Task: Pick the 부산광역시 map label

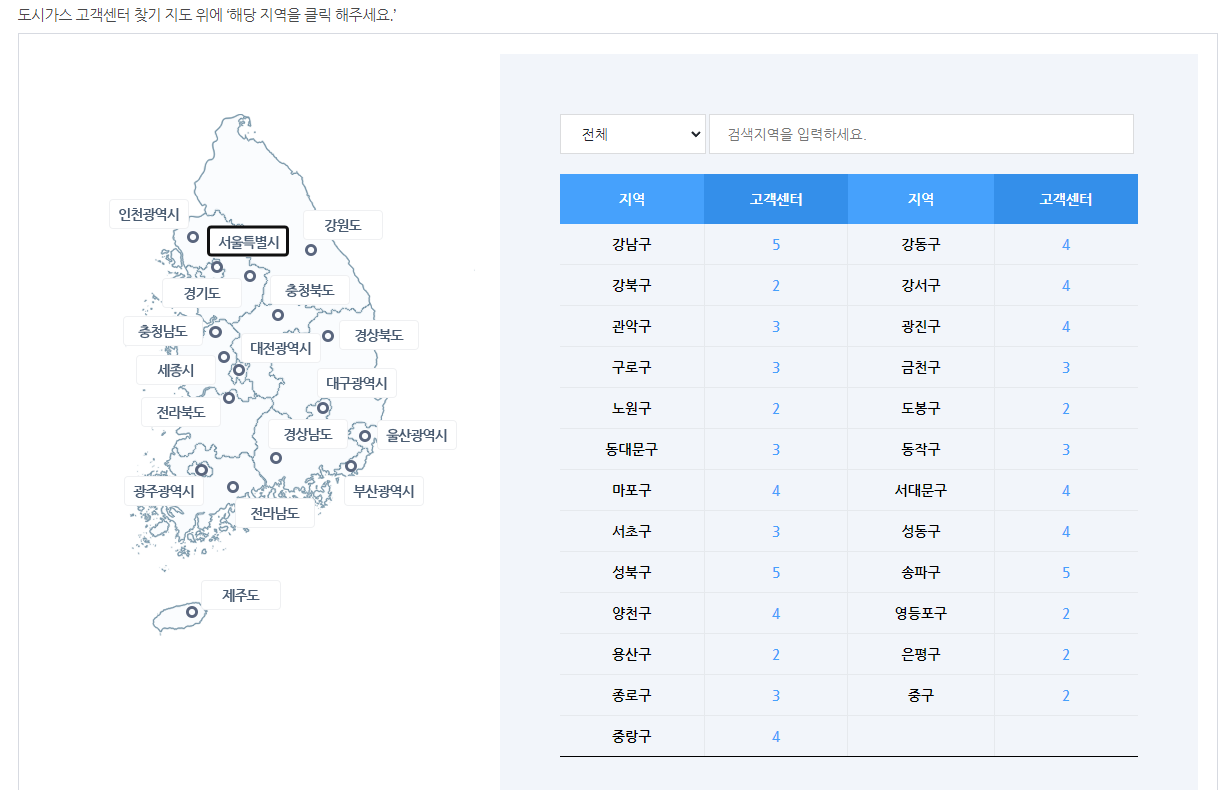Action: tap(384, 491)
